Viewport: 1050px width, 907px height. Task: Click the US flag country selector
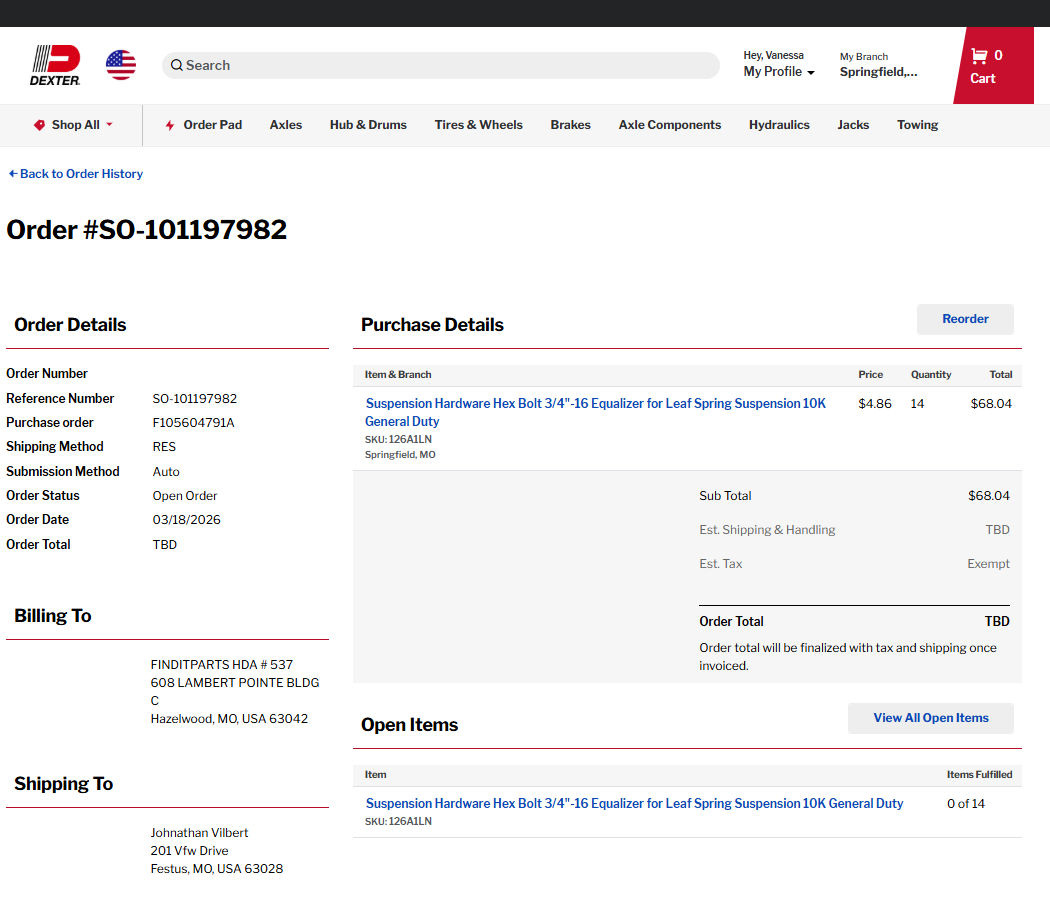click(121, 65)
